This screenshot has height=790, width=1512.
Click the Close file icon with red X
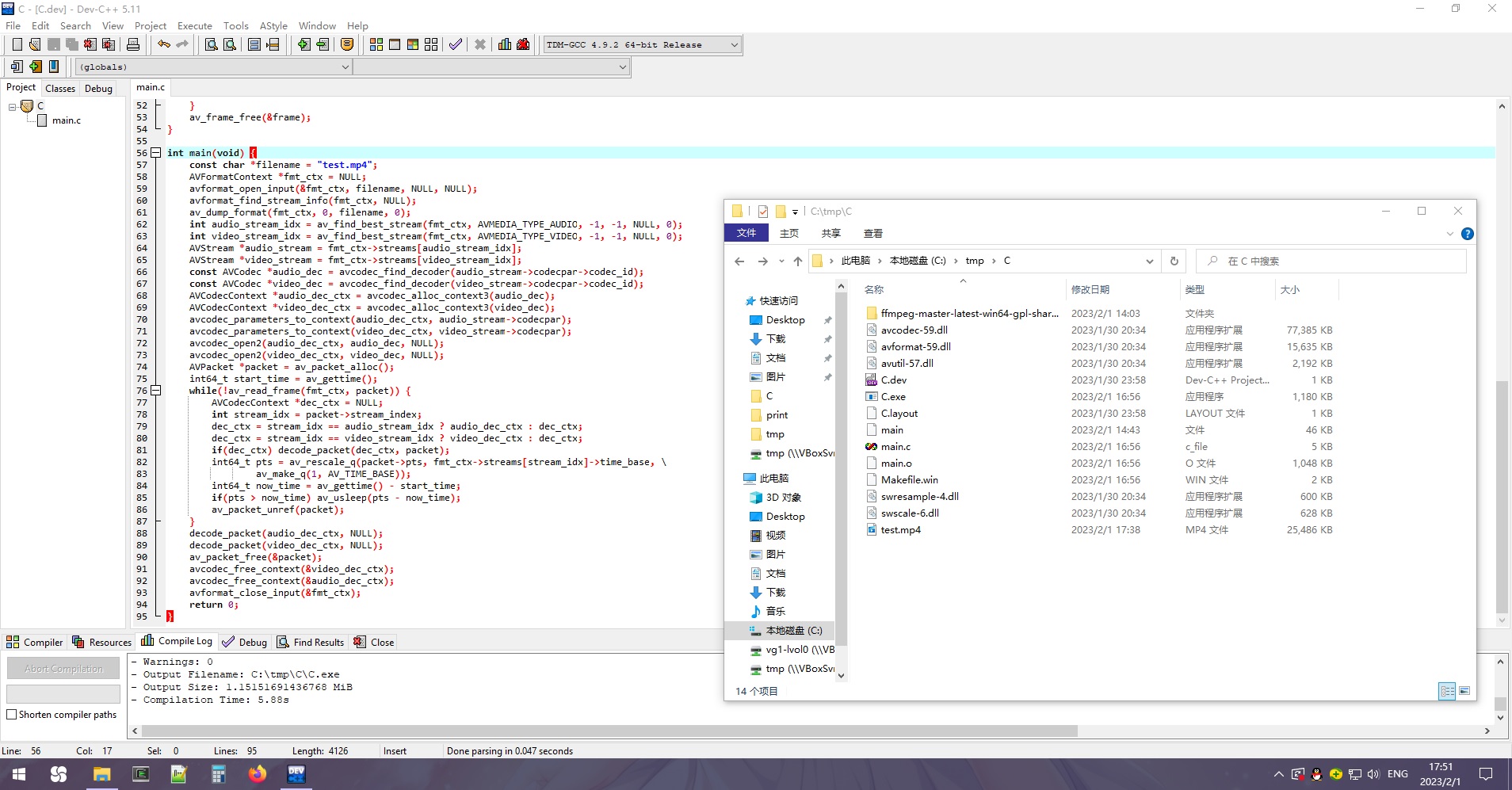(90, 44)
